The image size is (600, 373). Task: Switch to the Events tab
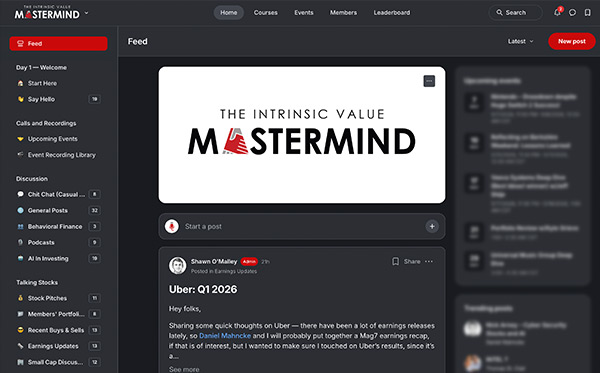pos(304,13)
